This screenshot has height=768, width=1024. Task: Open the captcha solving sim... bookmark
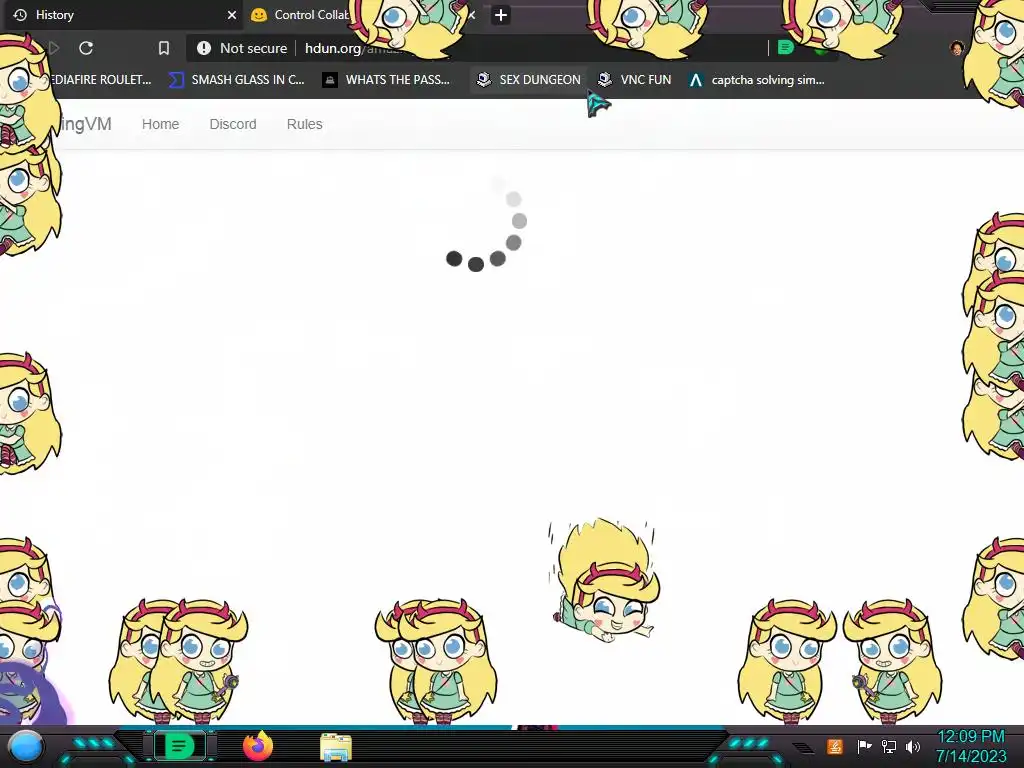[757, 80]
